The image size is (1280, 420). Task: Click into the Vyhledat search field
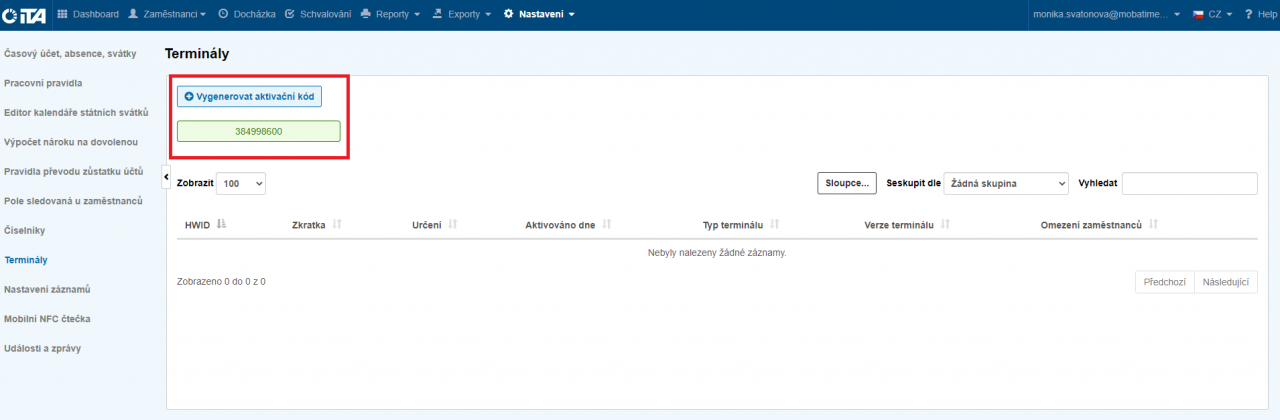click(1189, 184)
